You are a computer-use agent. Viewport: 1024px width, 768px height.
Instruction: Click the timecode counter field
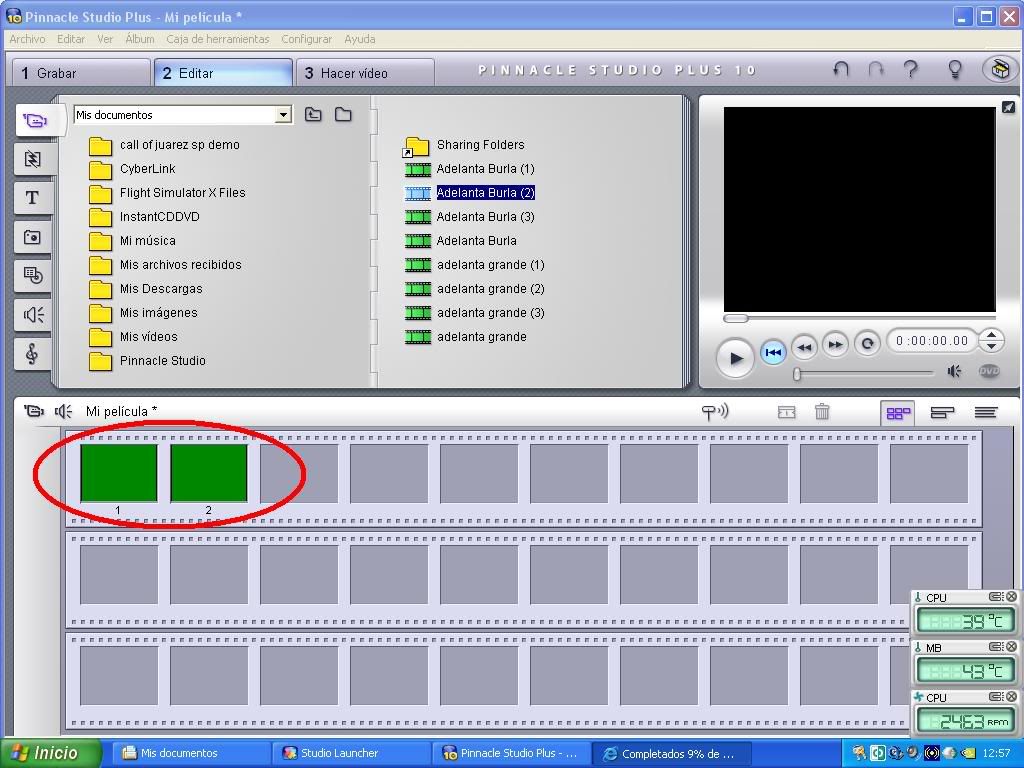(x=932, y=340)
